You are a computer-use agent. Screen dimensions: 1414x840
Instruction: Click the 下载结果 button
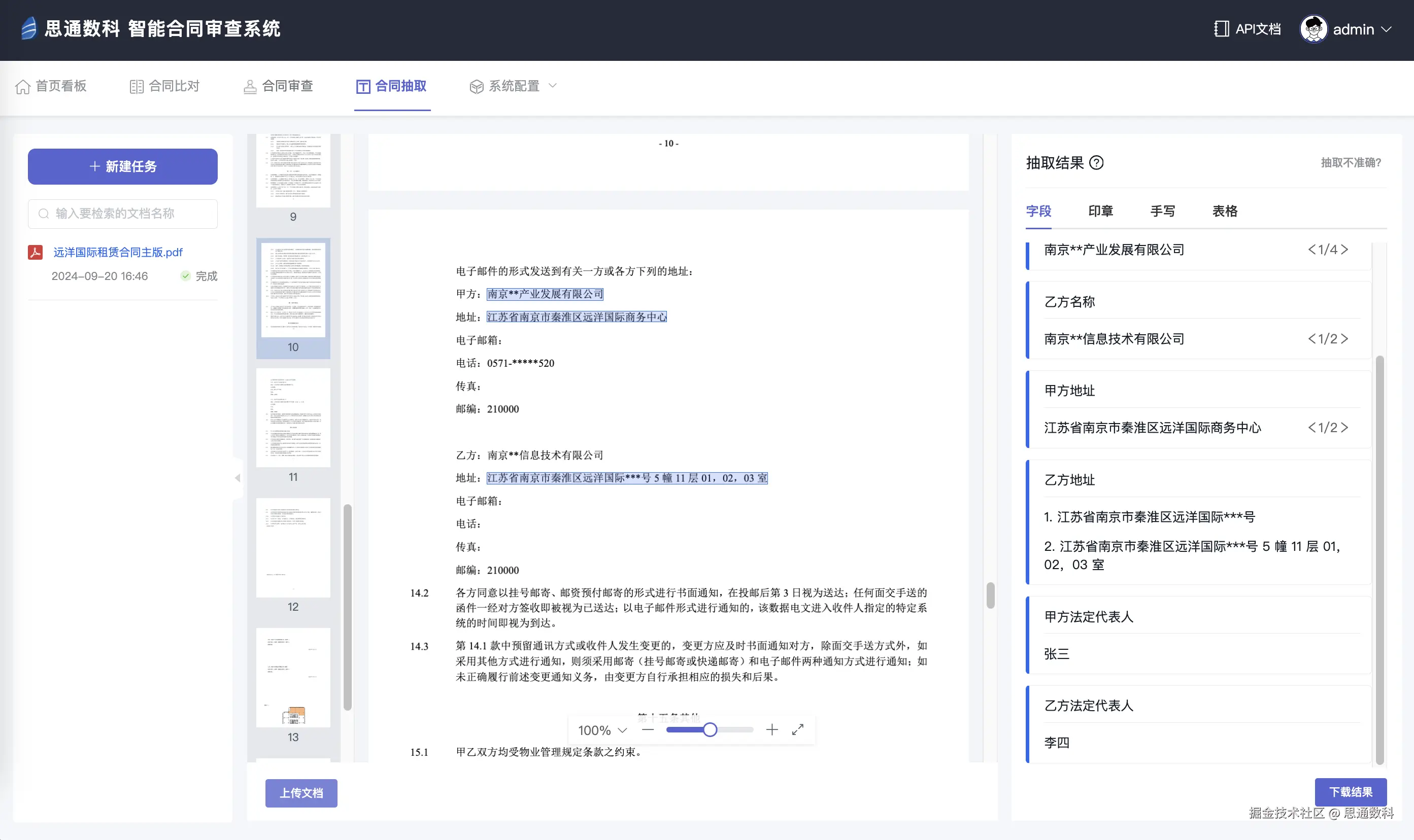click(x=1350, y=792)
